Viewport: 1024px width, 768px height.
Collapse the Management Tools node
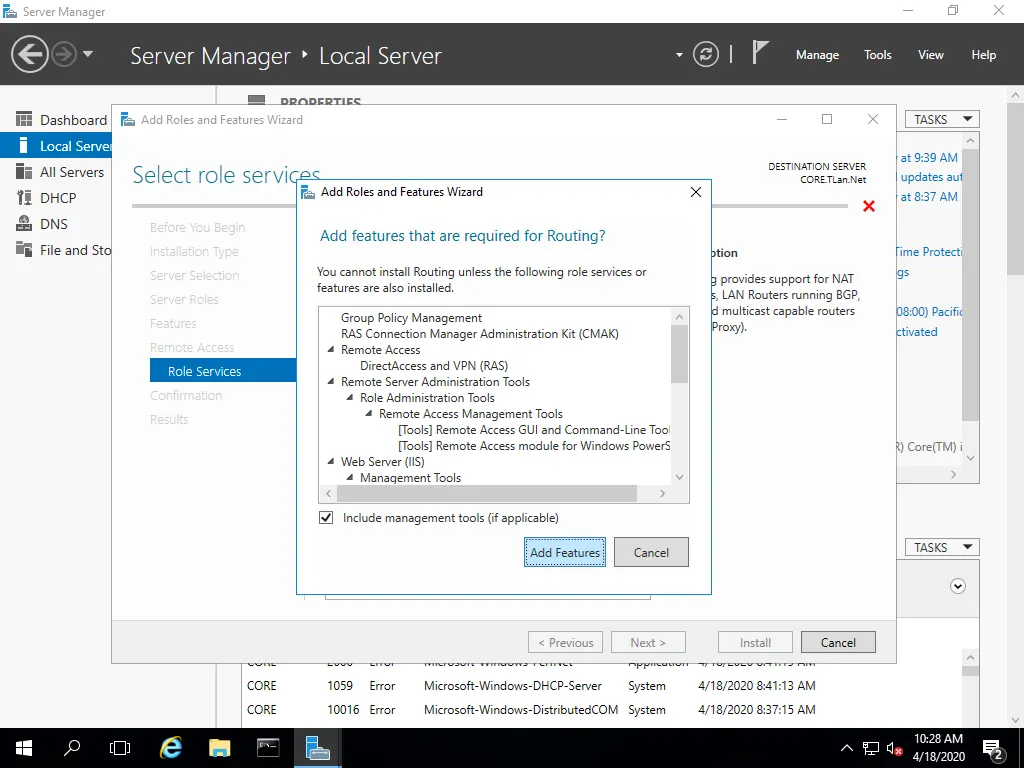coord(349,478)
